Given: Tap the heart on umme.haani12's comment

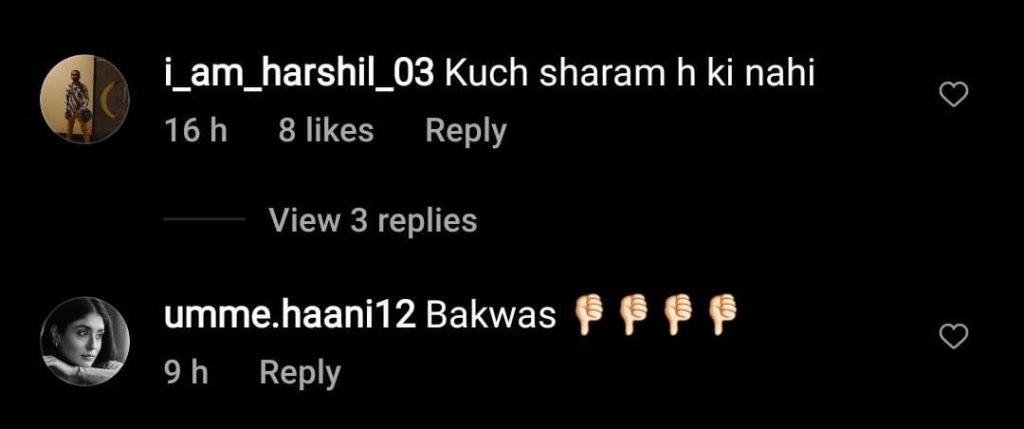Looking at the screenshot, I should coord(953,337).
